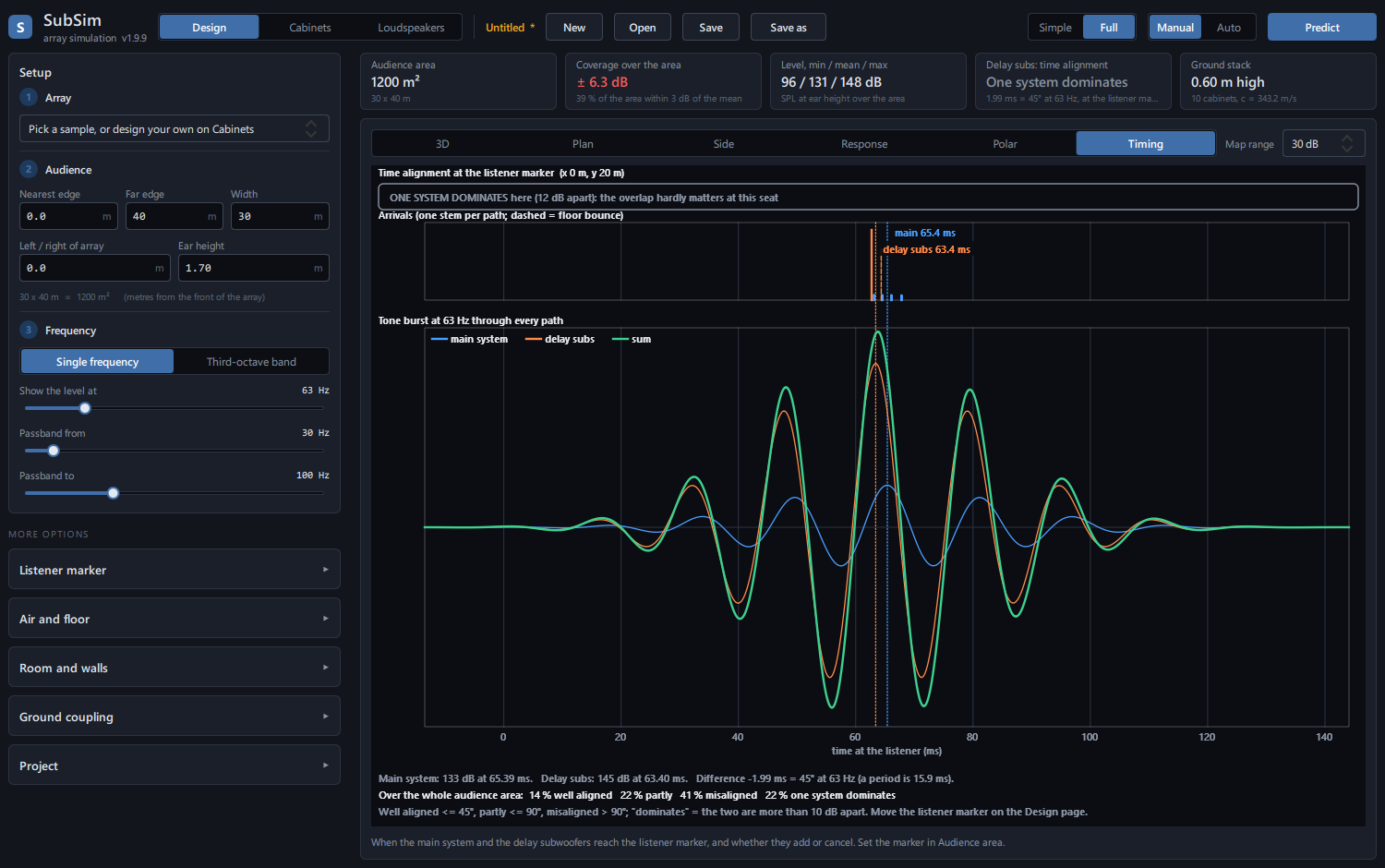Click the sum legend entry
The height and width of the screenshot is (868, 1385).
[x=632, y=339]
